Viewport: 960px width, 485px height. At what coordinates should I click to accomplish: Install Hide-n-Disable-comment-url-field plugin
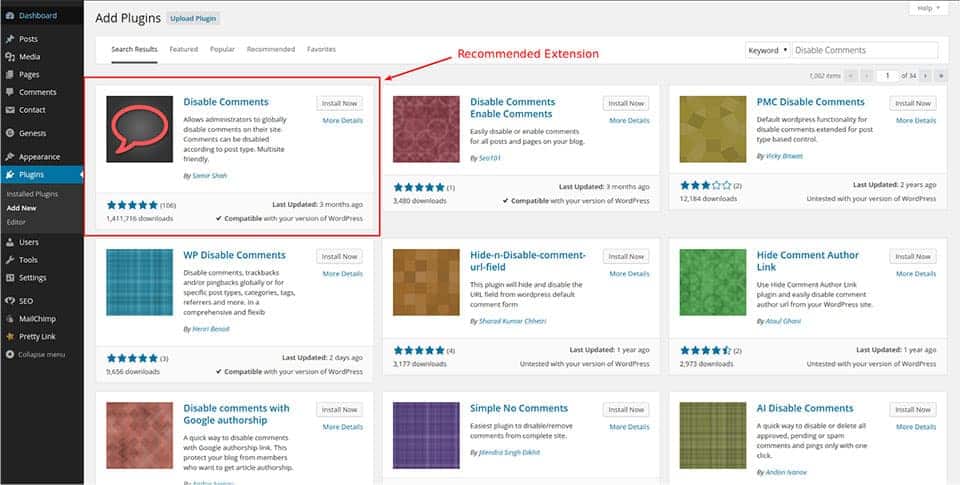[x=626, y=257]
